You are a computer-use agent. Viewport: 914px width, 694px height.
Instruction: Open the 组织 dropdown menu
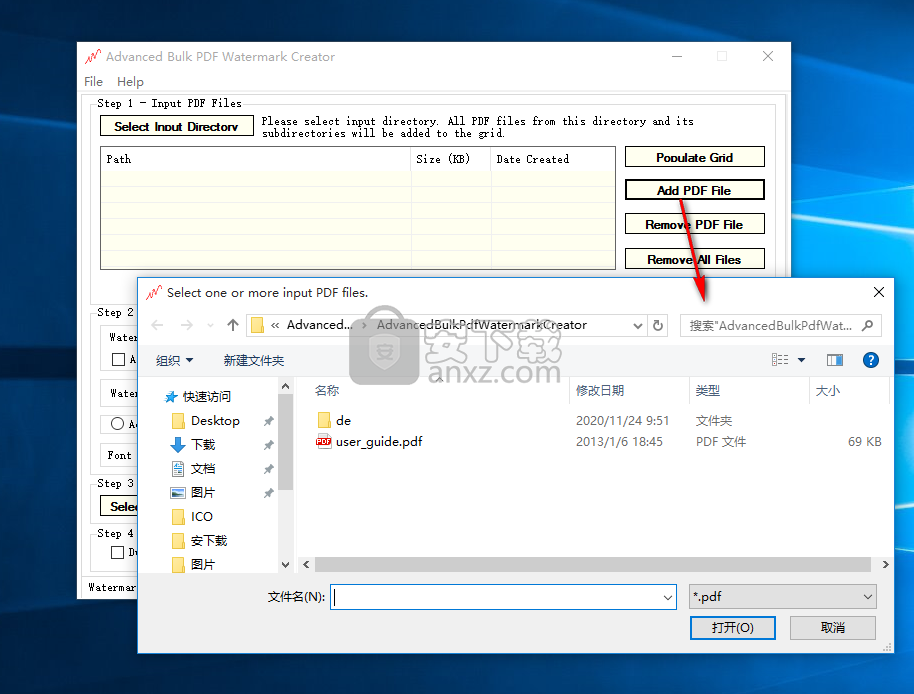coord(174,361)
